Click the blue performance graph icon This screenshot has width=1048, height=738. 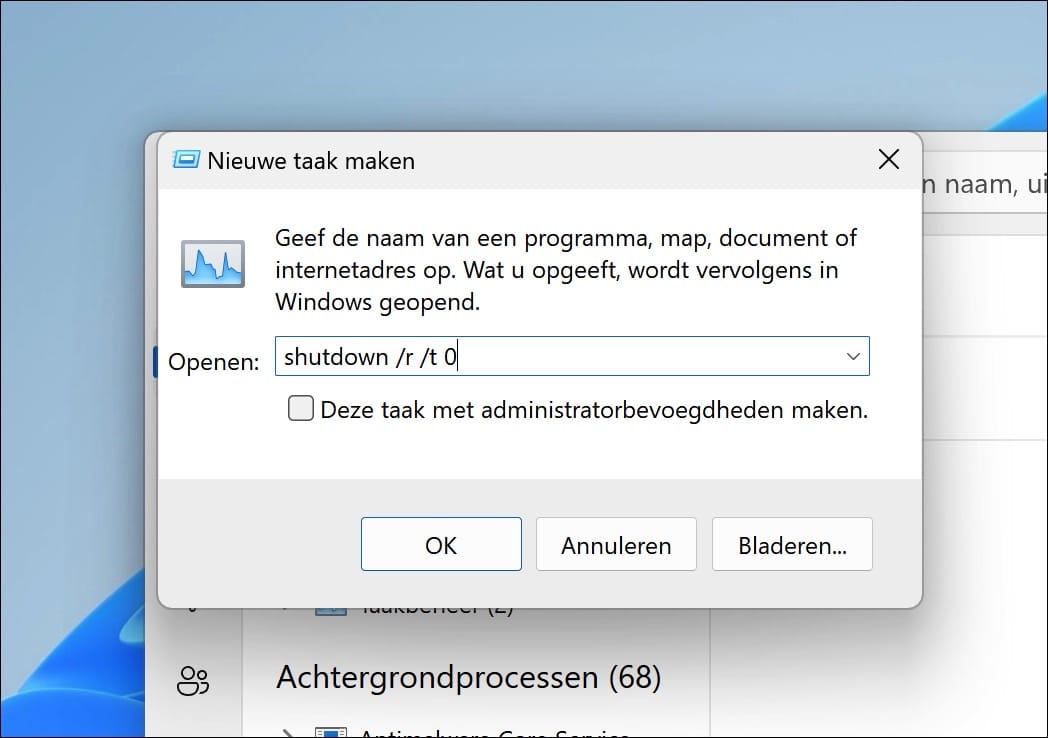[x=212, y=263]
